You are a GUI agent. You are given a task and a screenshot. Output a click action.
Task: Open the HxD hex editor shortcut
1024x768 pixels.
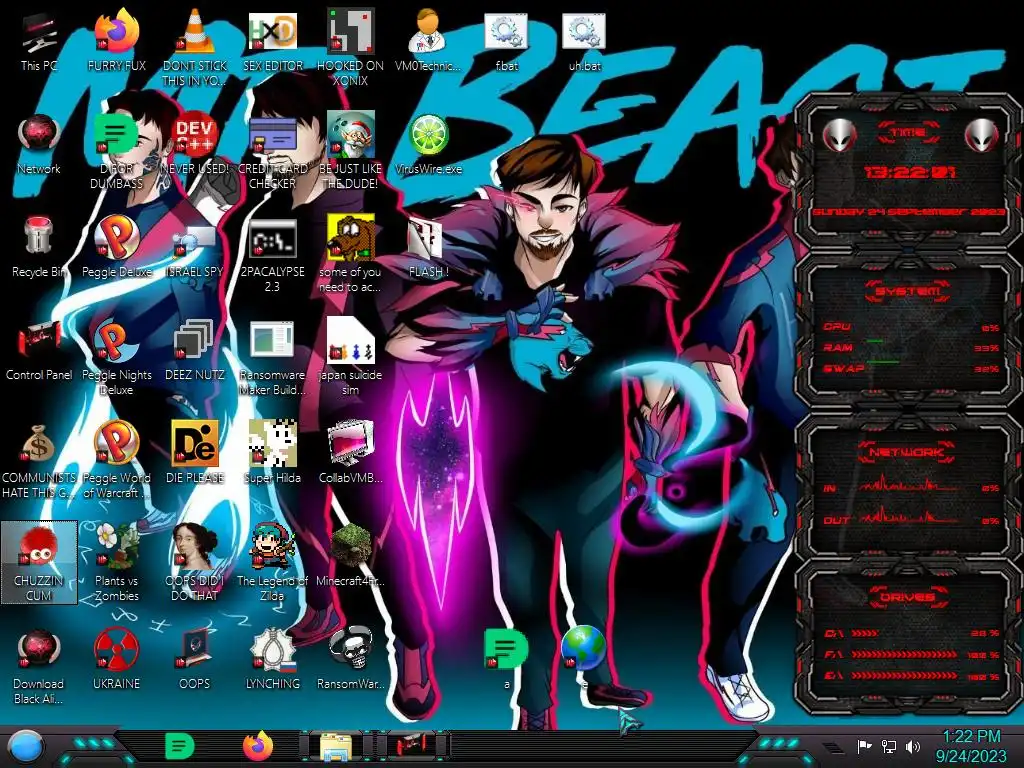272,31
